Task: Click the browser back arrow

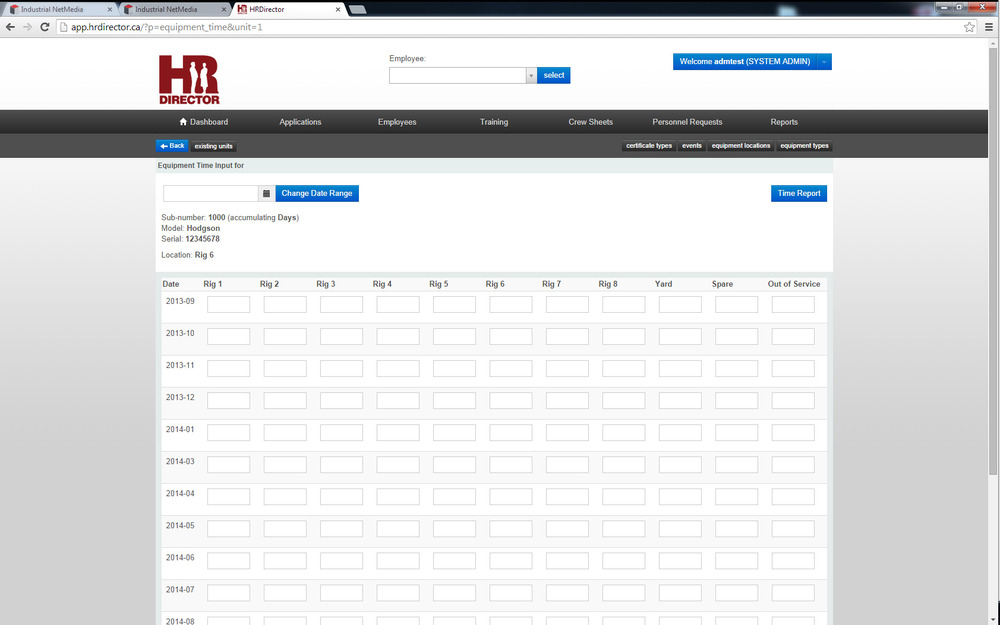Action: click(x=10, y=27)
